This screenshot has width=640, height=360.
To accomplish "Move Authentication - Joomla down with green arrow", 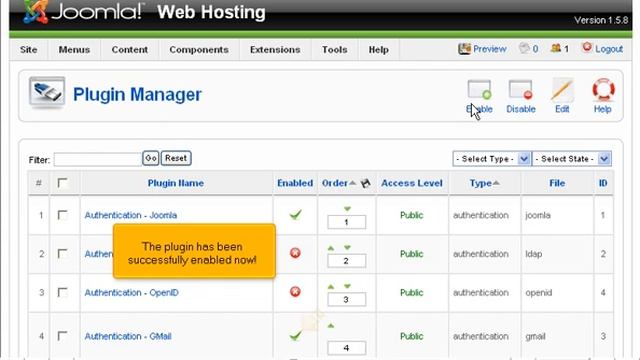I will click(347, 209).
